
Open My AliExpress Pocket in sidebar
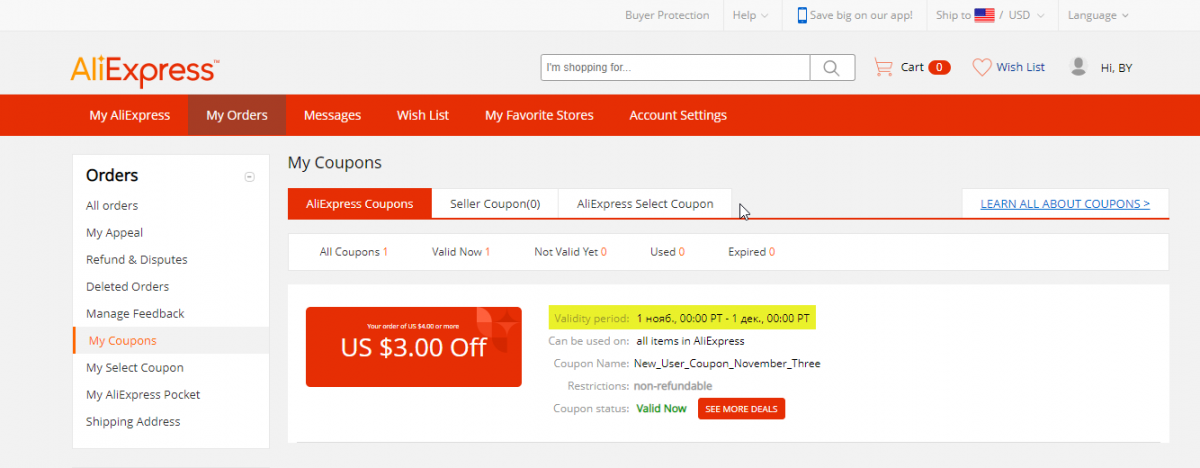pyautogui.click(x=143, y=394)
